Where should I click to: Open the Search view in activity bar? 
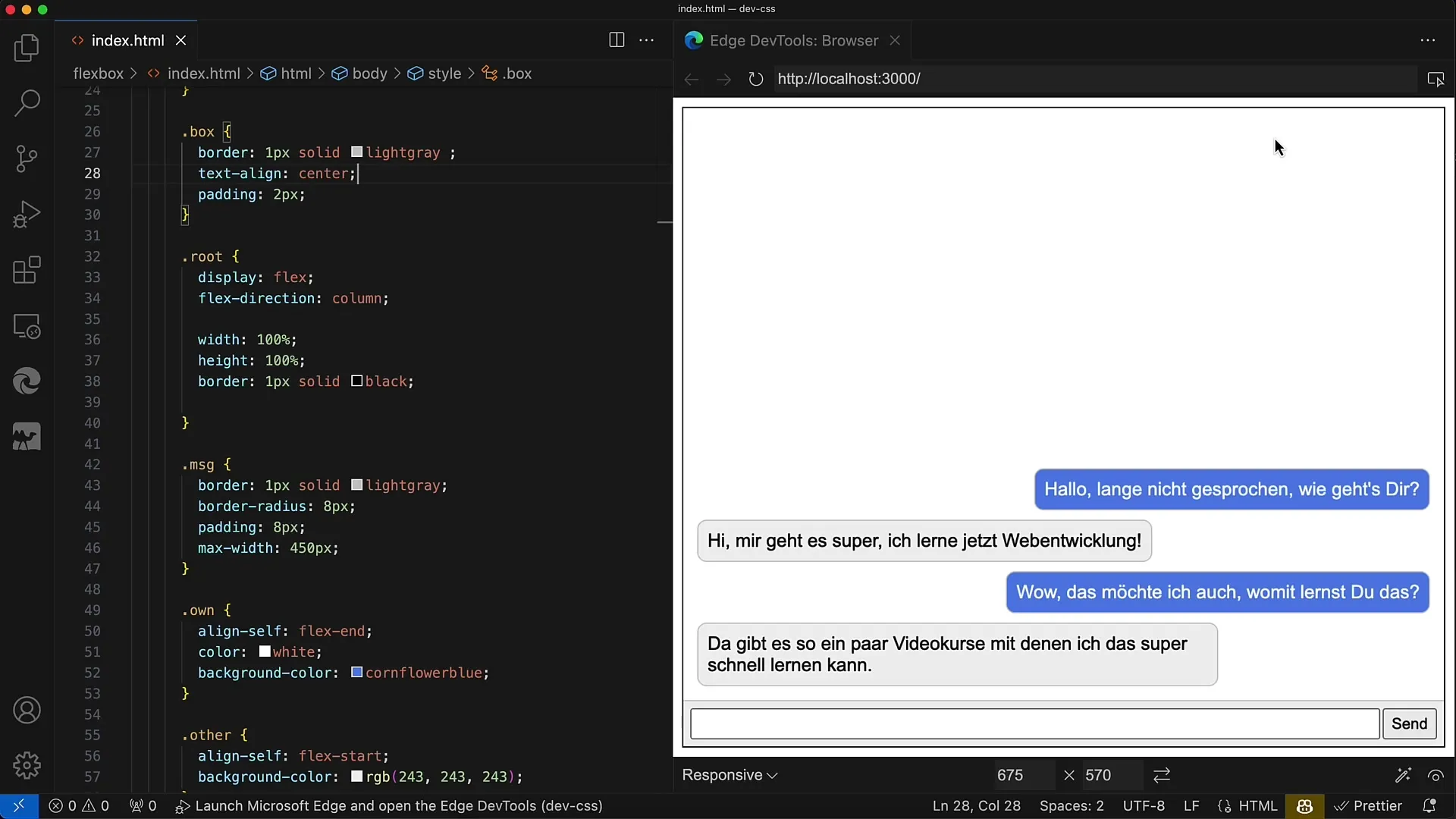pos(27,103)
